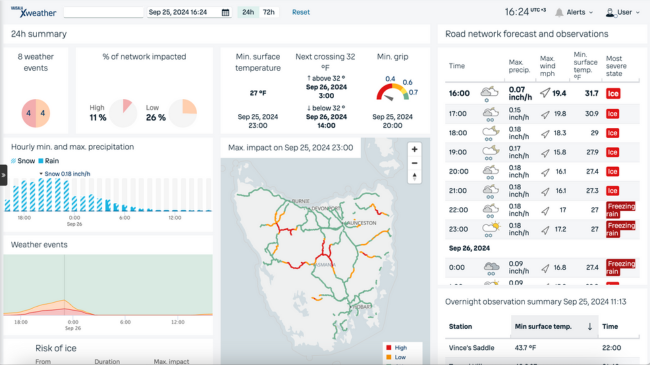Click the 20:00 weather cloud icon

490,171
